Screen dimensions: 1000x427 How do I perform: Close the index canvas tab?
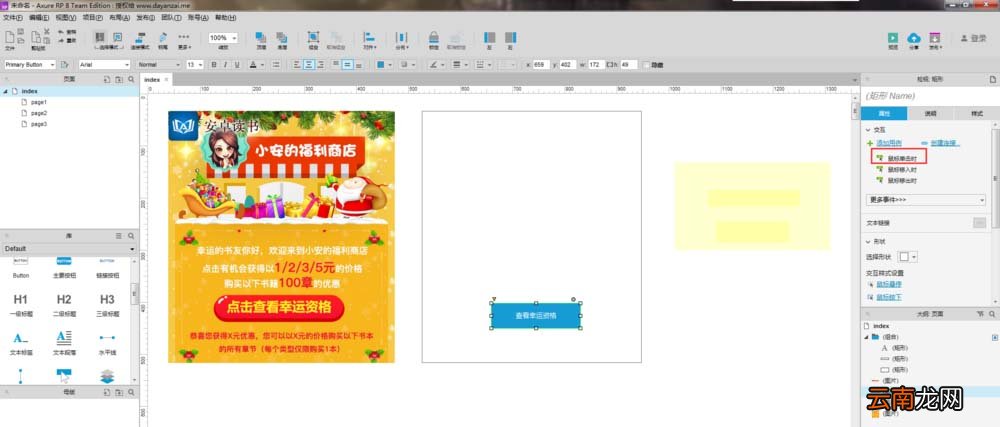coord(167,80)
